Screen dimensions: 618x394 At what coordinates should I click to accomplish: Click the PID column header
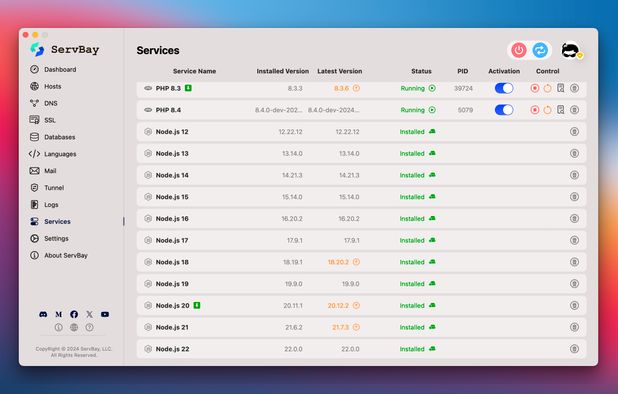[x=463, y=71]
